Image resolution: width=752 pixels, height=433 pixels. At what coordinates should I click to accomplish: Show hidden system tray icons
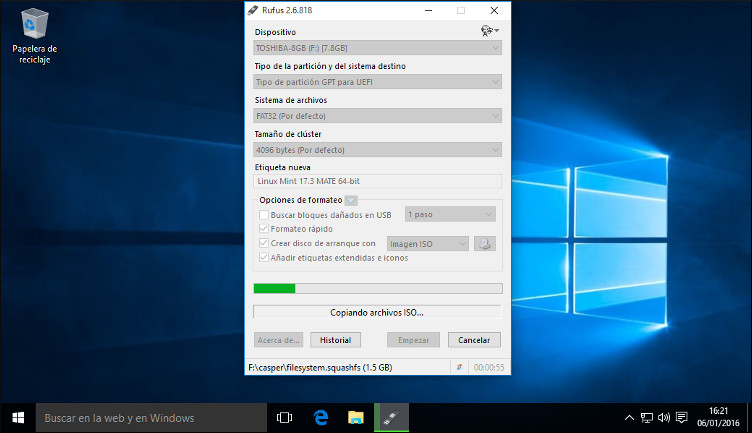pos(629,418)
